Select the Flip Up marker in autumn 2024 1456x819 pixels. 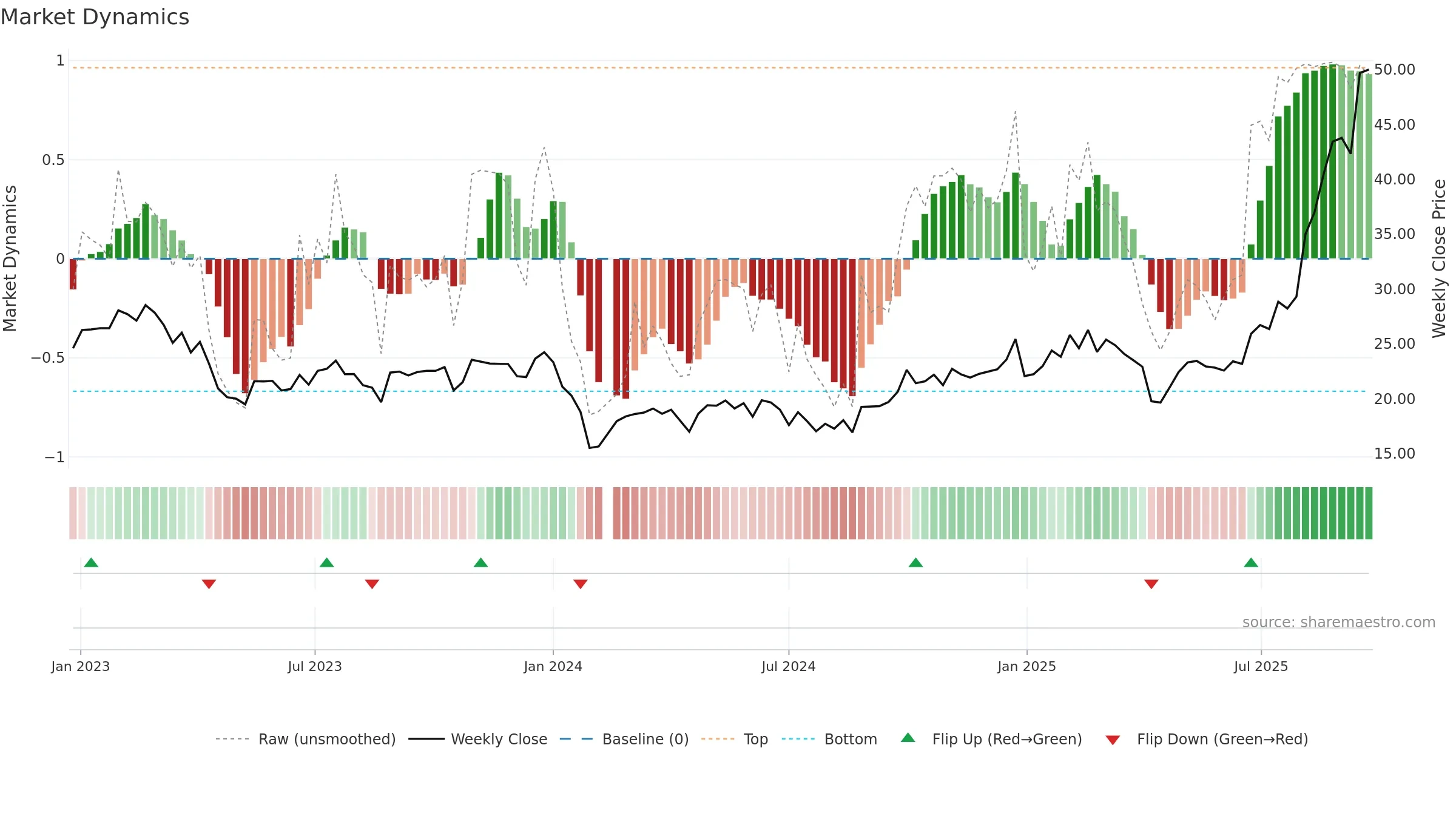[916, 562]
